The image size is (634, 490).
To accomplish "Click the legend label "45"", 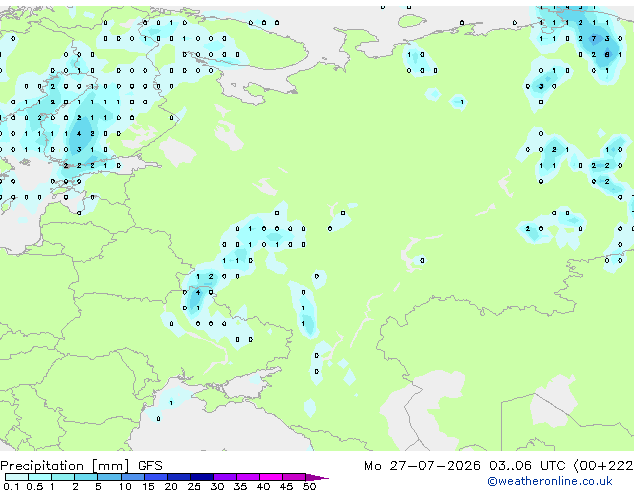I will (x=286, y=486).
